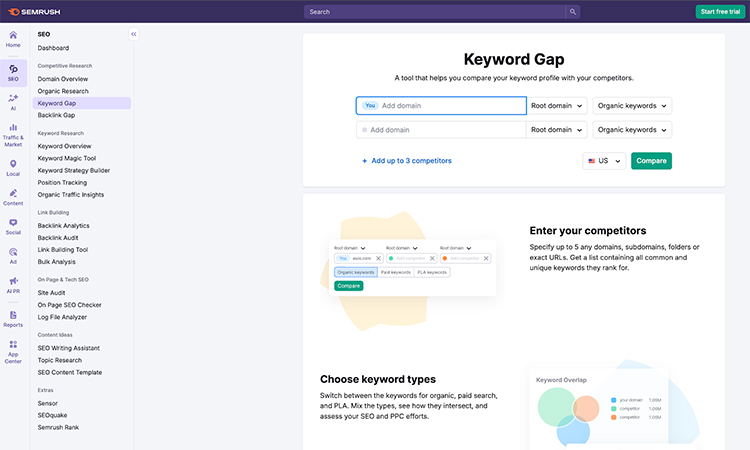Open Backlink Analytics
This screenshot has height=450, width=750.
click(x=63, y=226)
